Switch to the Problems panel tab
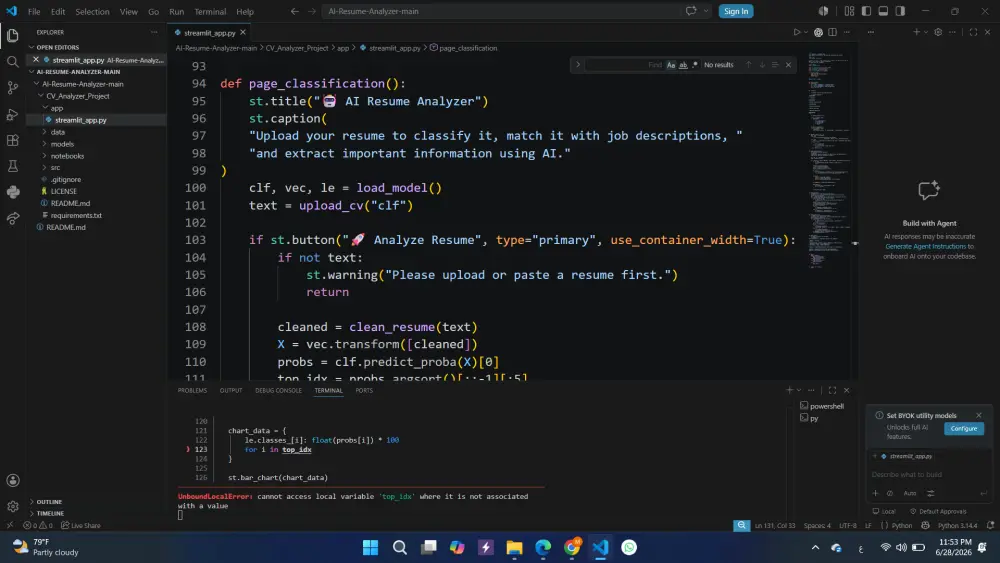This screenshot has width=1000, height=563. (x=192, y=390)
